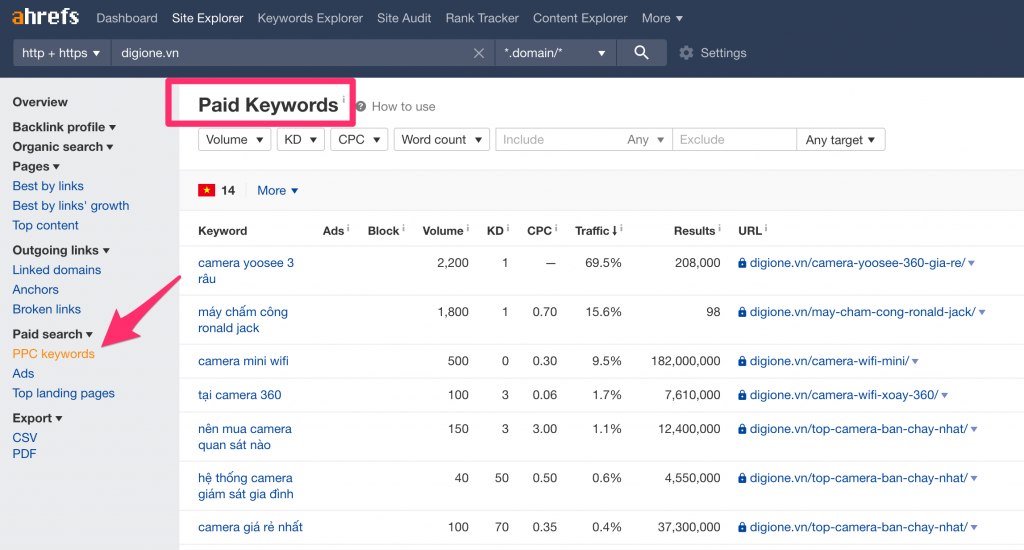This screenshot has height=550, width=1024.
Task: Expand URL dropdown arrow for camera-yoosee-360-gia-re
Action: click(x=972, y=263)
